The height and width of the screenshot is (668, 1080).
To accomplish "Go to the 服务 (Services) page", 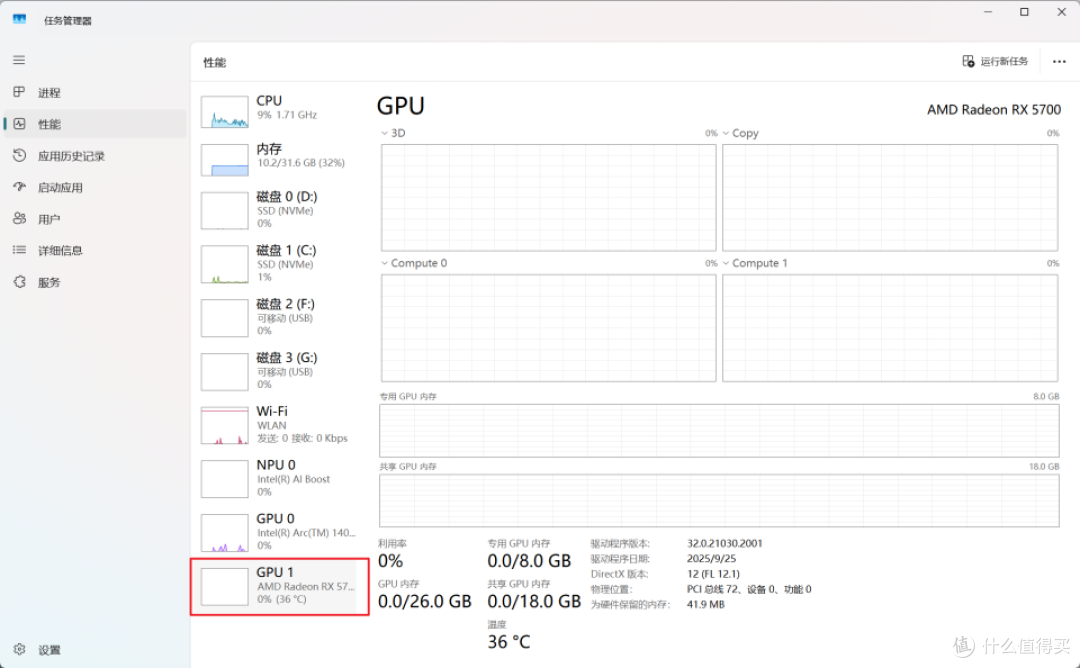I will pos(49,282).
